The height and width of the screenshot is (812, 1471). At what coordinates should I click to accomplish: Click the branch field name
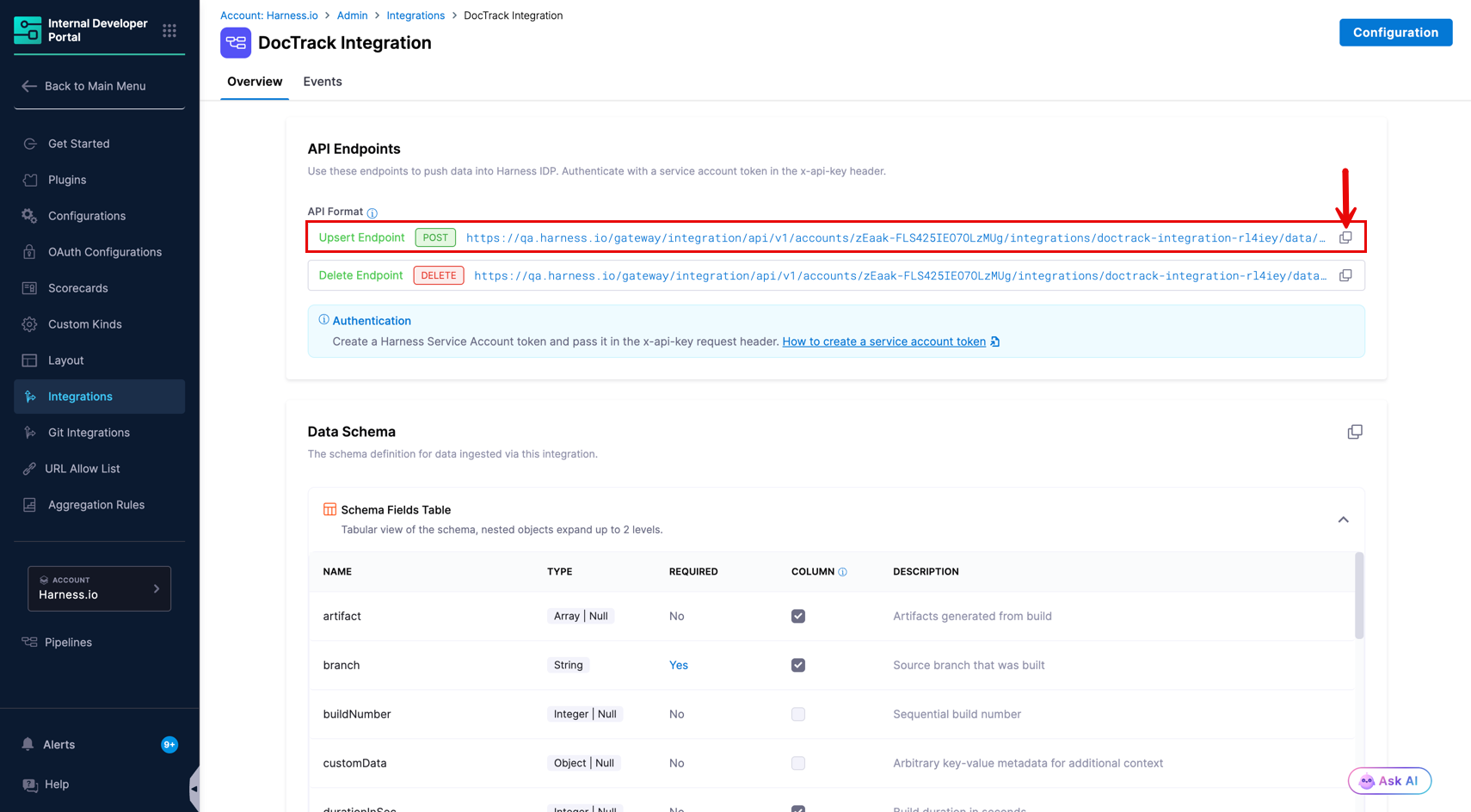[x=342, y=665]
